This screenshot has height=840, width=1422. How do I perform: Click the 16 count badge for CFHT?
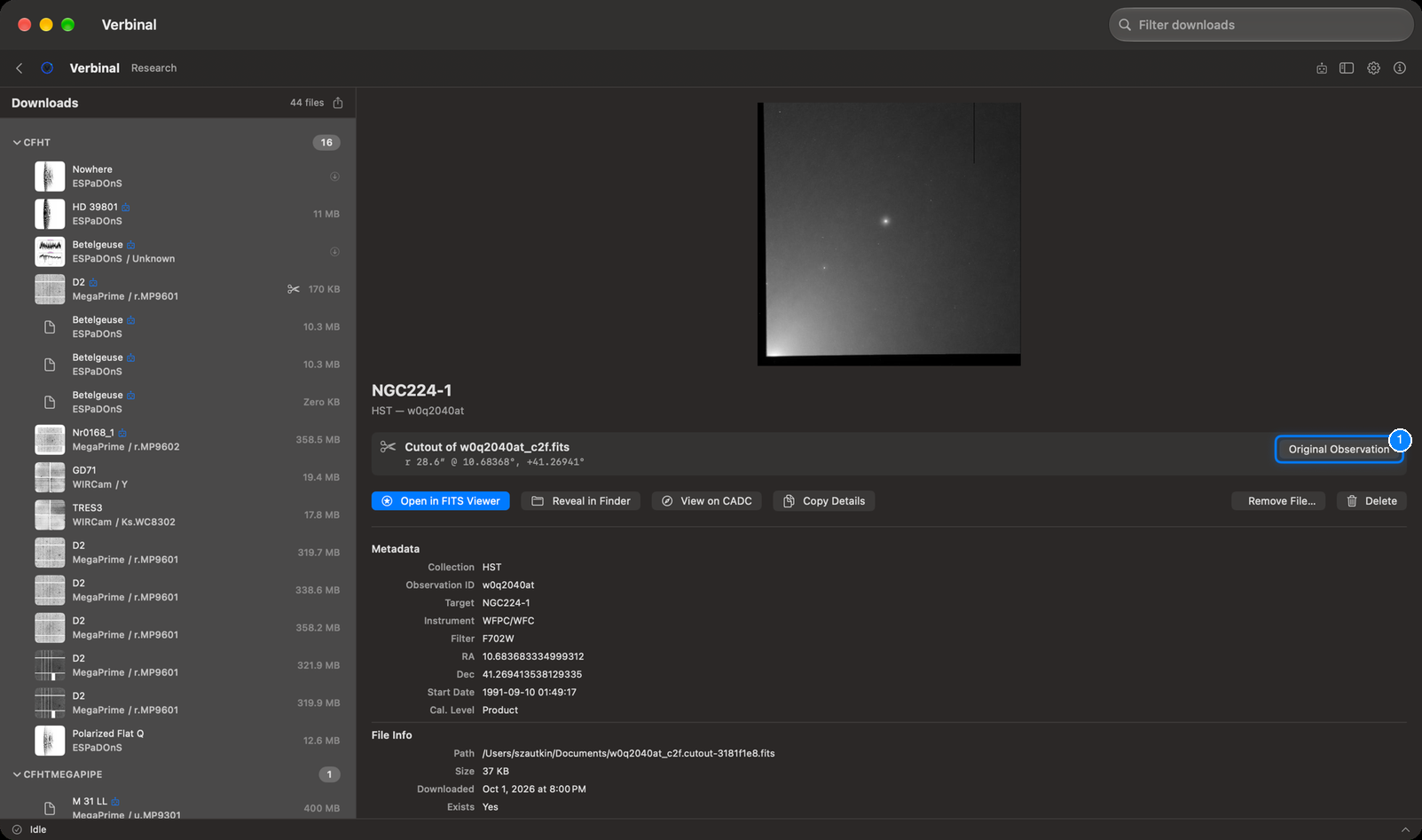click(326, 143)
